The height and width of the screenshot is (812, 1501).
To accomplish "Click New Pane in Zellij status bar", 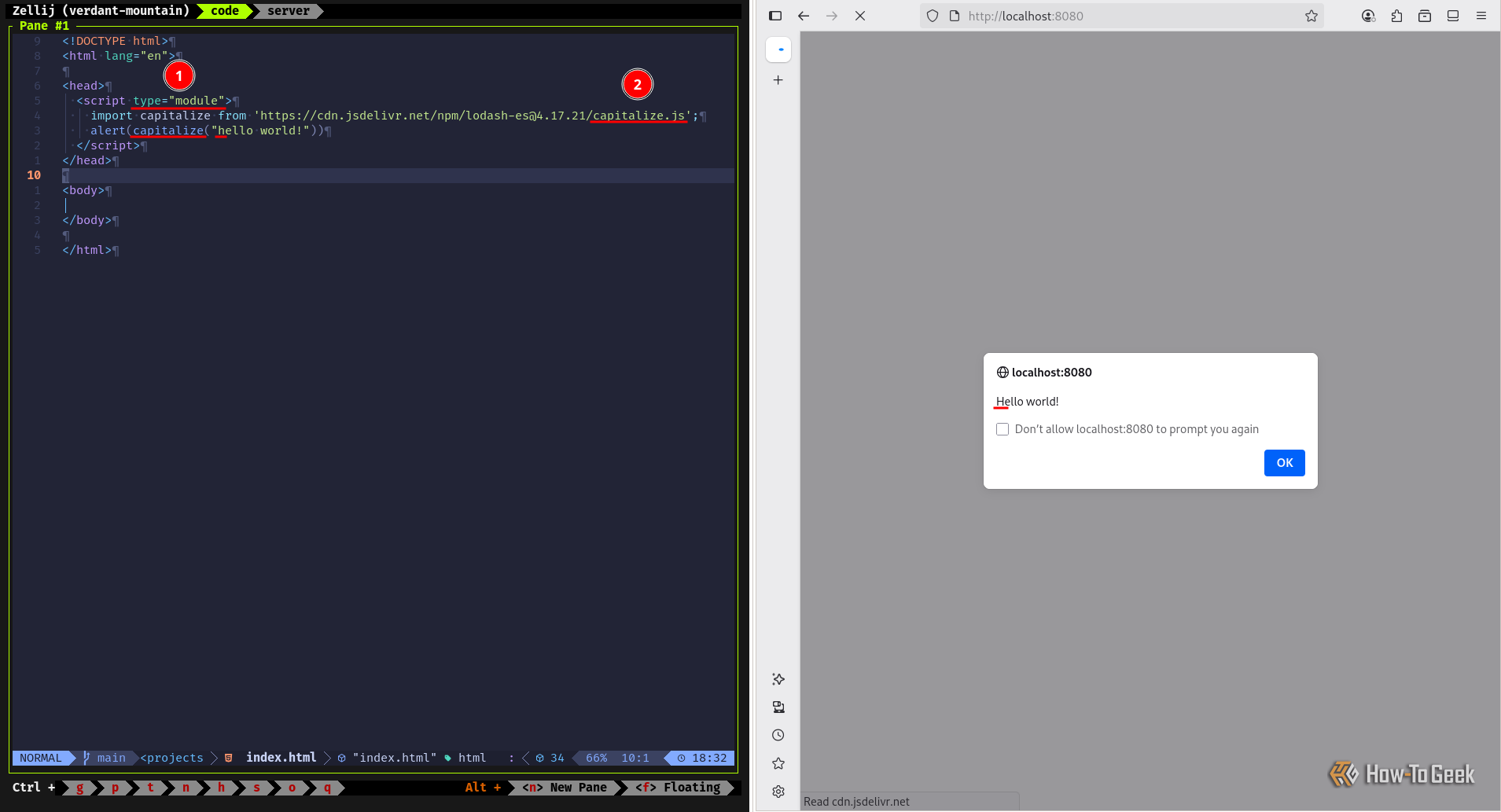I will tap(565, 788).
